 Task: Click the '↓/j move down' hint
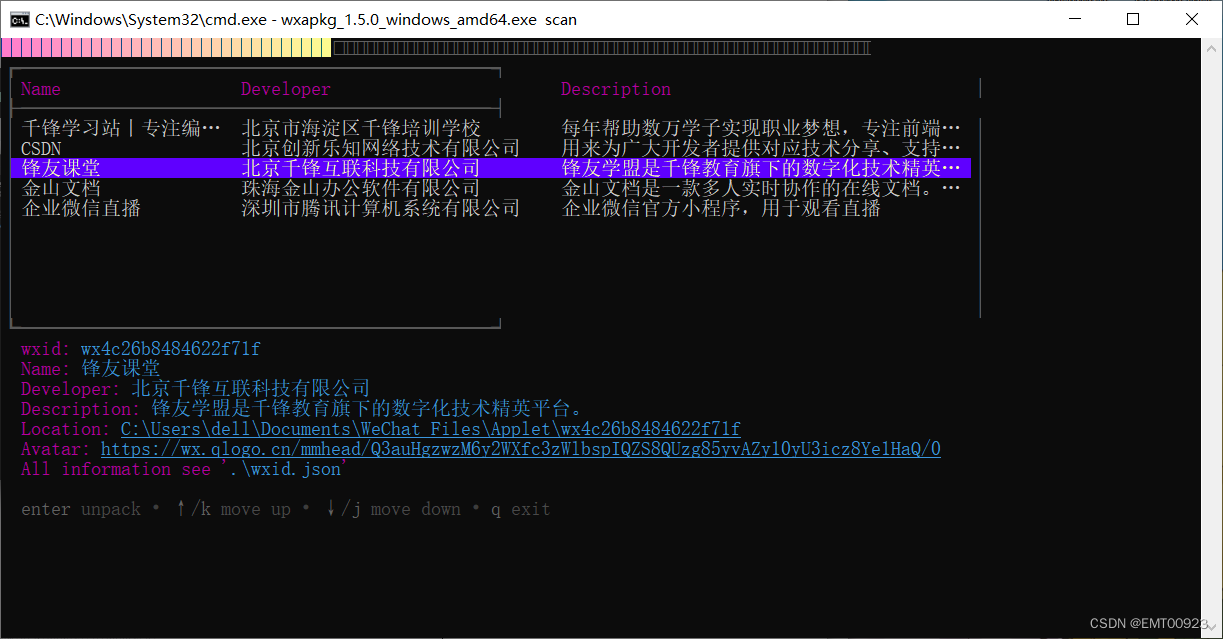tap(393, 509)
